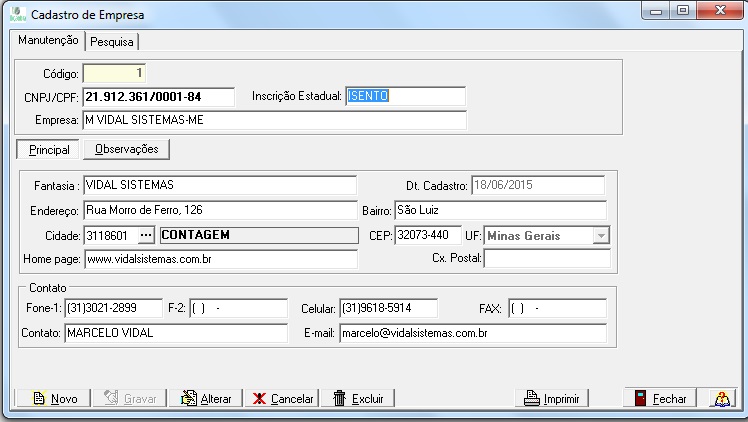
Task: Select the Principal section button
Action: coord(49,149)
